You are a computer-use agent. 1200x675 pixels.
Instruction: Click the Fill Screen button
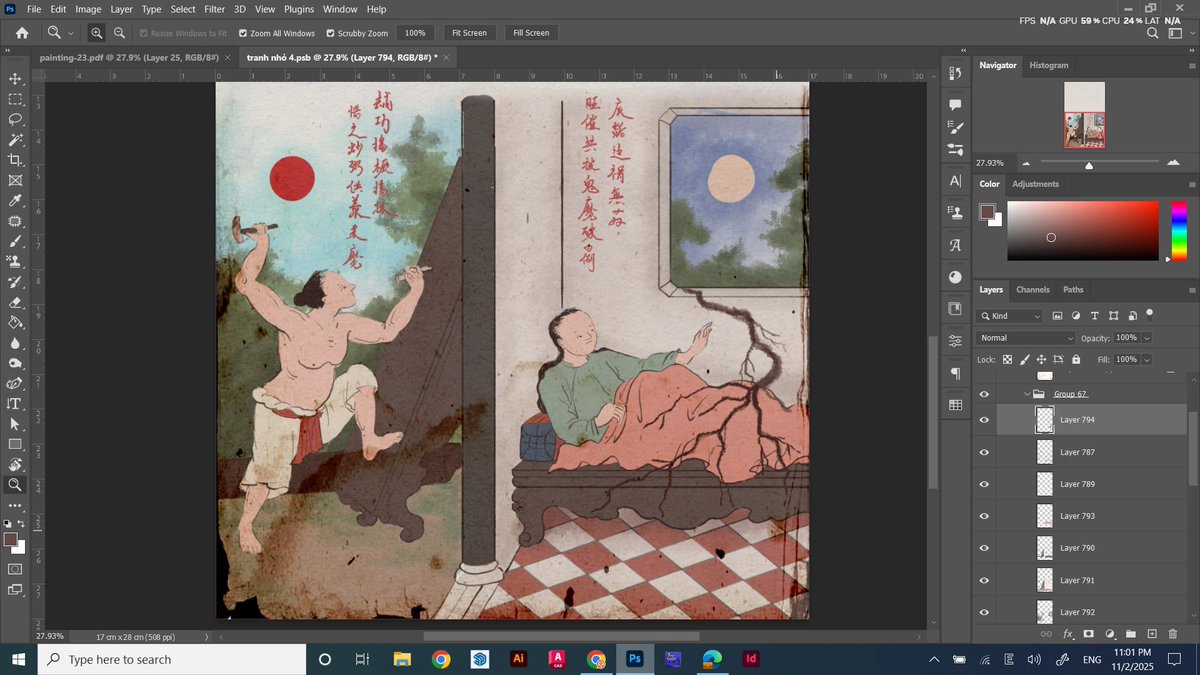tap(531, 33)
